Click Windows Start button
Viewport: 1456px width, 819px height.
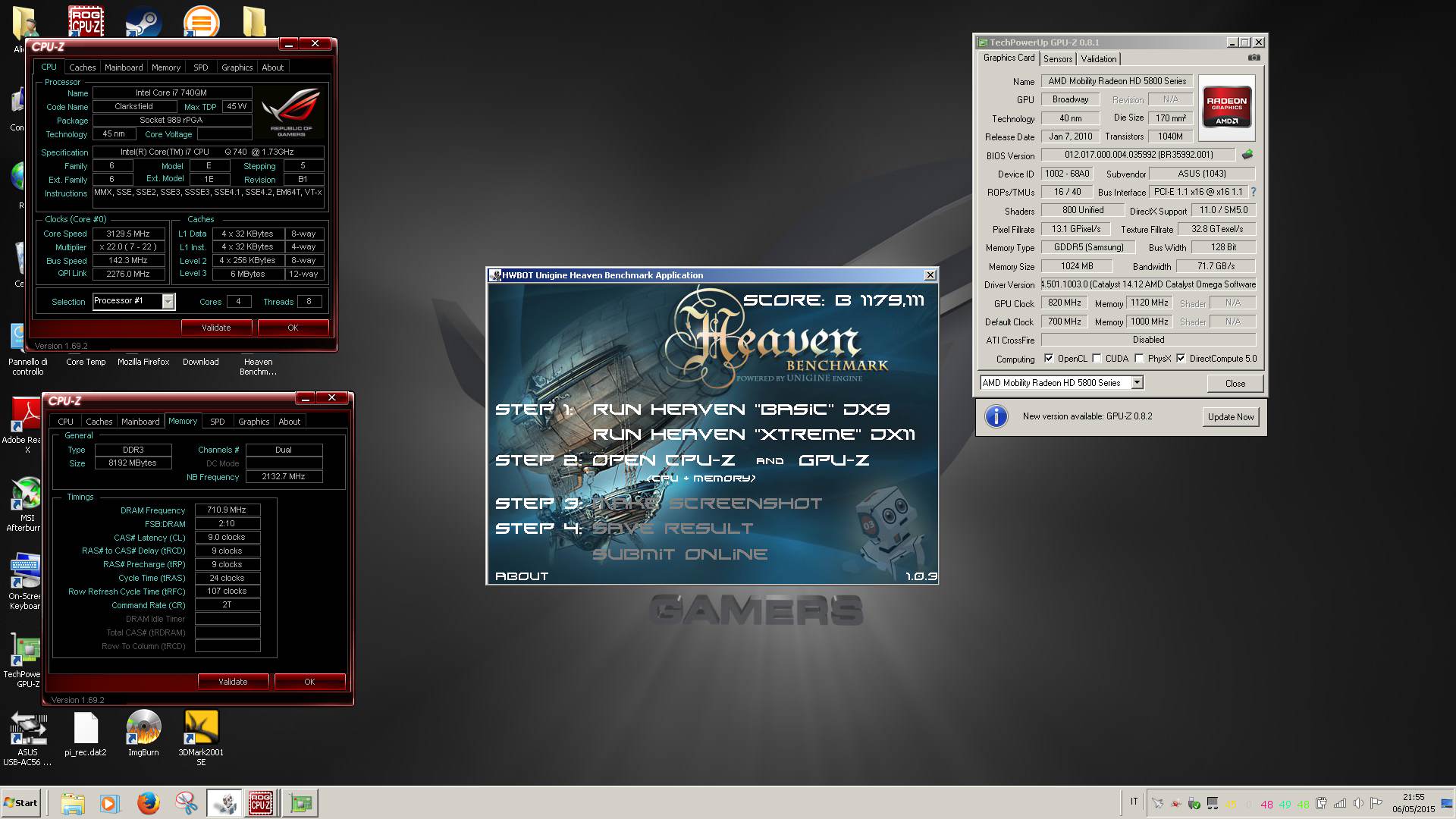click(20, 803)
